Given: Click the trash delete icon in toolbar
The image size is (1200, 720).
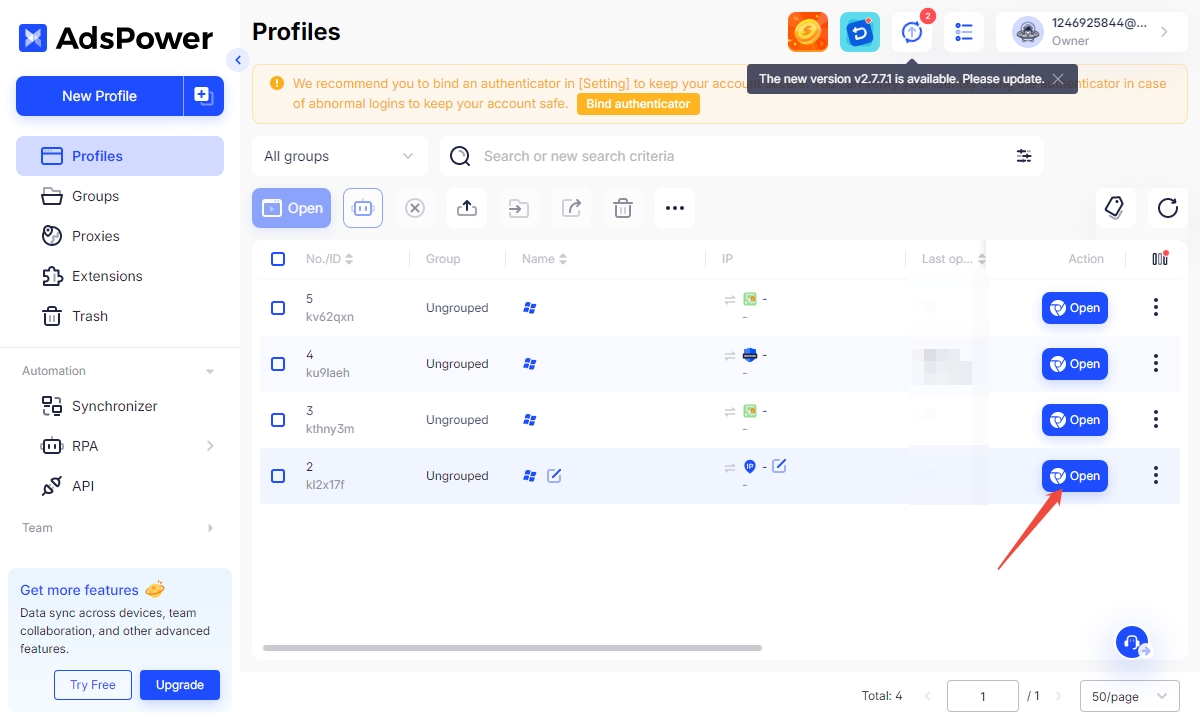Looking at the screenshot, I should (x=623, y=208).
